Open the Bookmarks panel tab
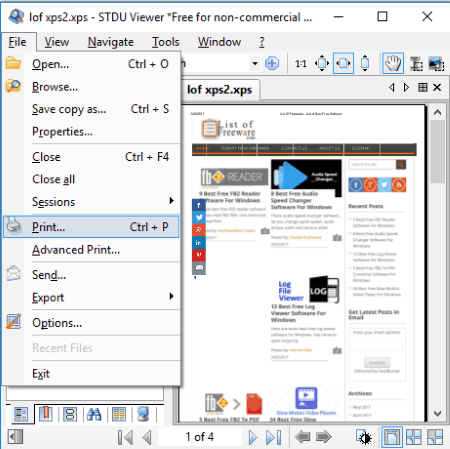450x449 pixels. 46,414
